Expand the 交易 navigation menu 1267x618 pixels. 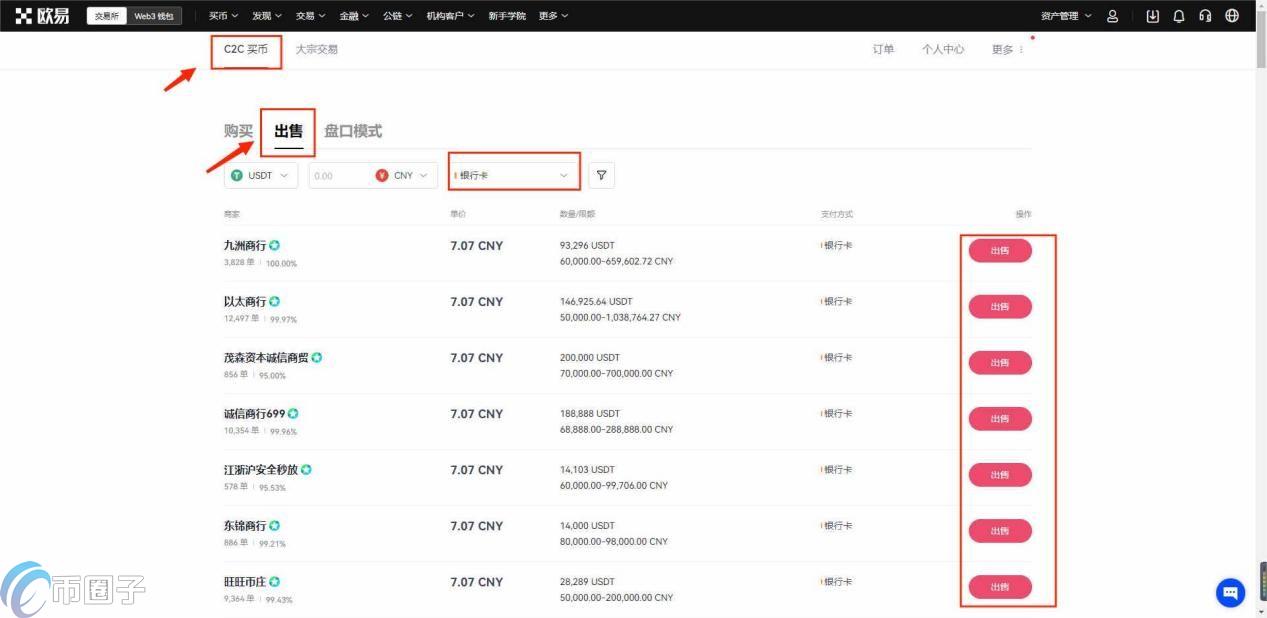[x=311, y=16]
